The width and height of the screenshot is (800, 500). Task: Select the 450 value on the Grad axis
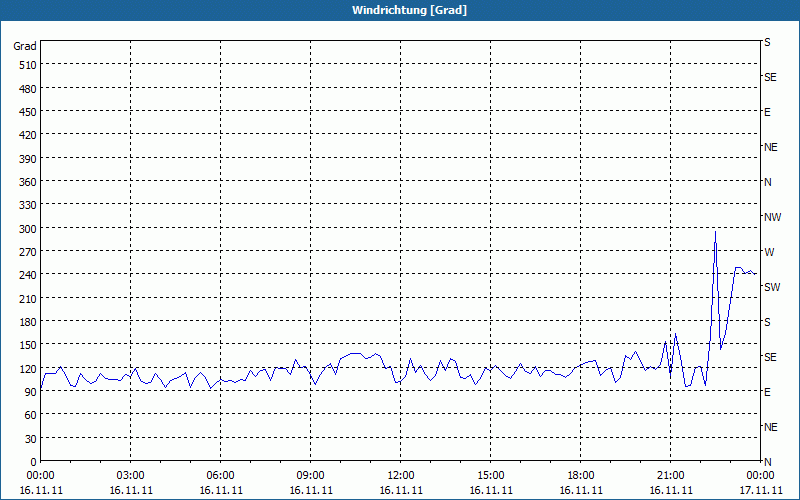pos(28,112)
